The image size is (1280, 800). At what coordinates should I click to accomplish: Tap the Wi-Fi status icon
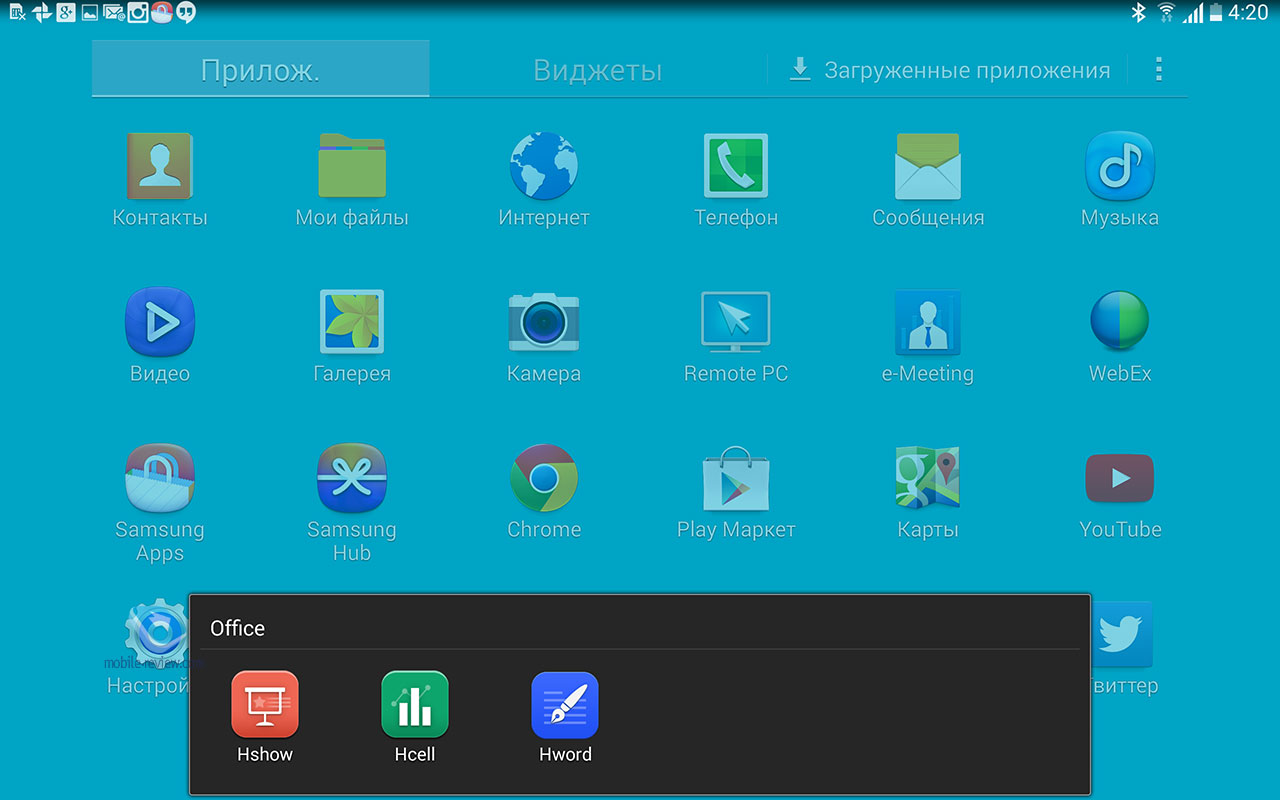pos(1166,13)
